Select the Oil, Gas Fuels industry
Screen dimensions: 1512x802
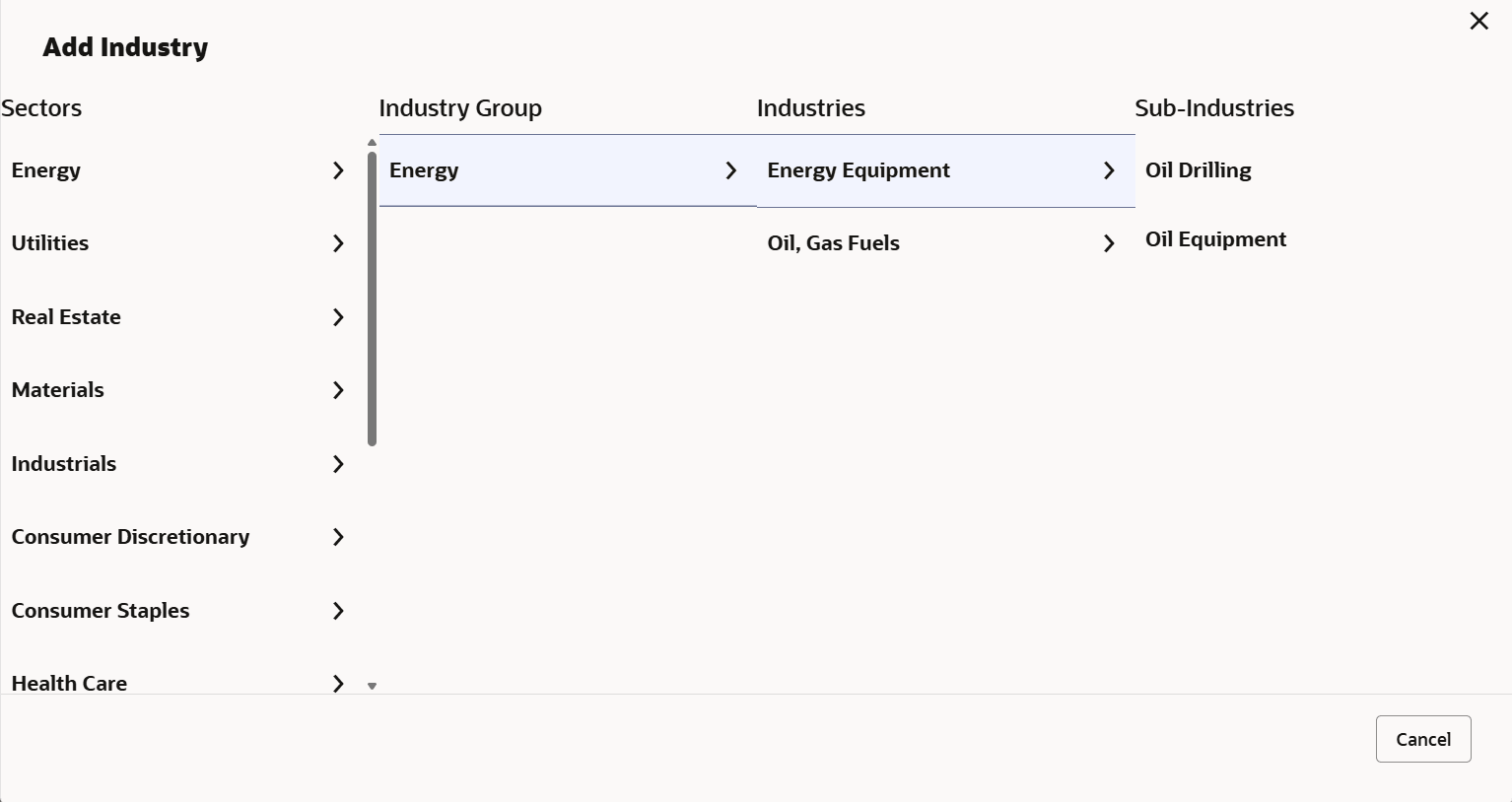coord(833,243)
